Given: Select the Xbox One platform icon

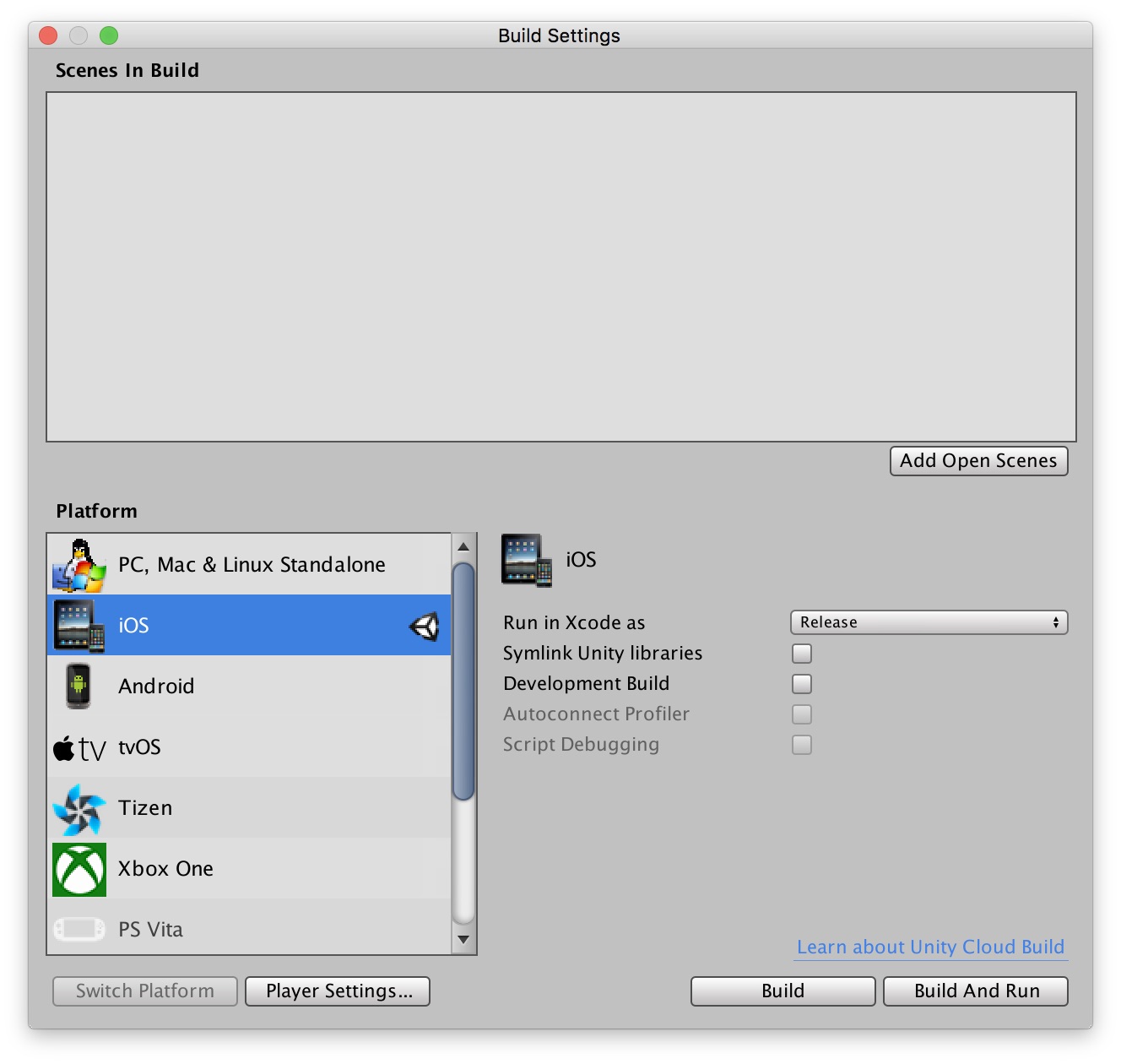Looking at the screenshot, I should pos(79,868).
